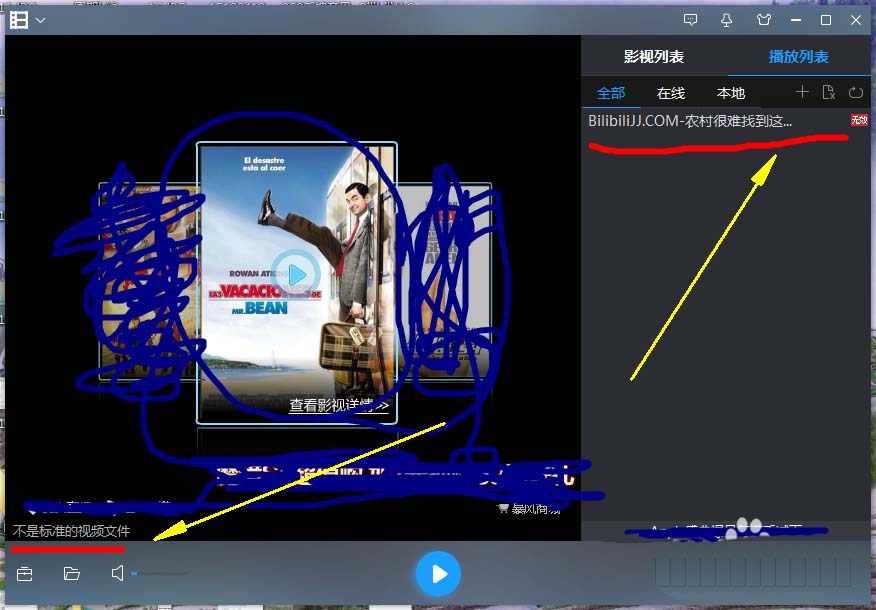Screen dimensions: 876x610
Task: Open the main menu logo icon
Action: coord(19,20)
